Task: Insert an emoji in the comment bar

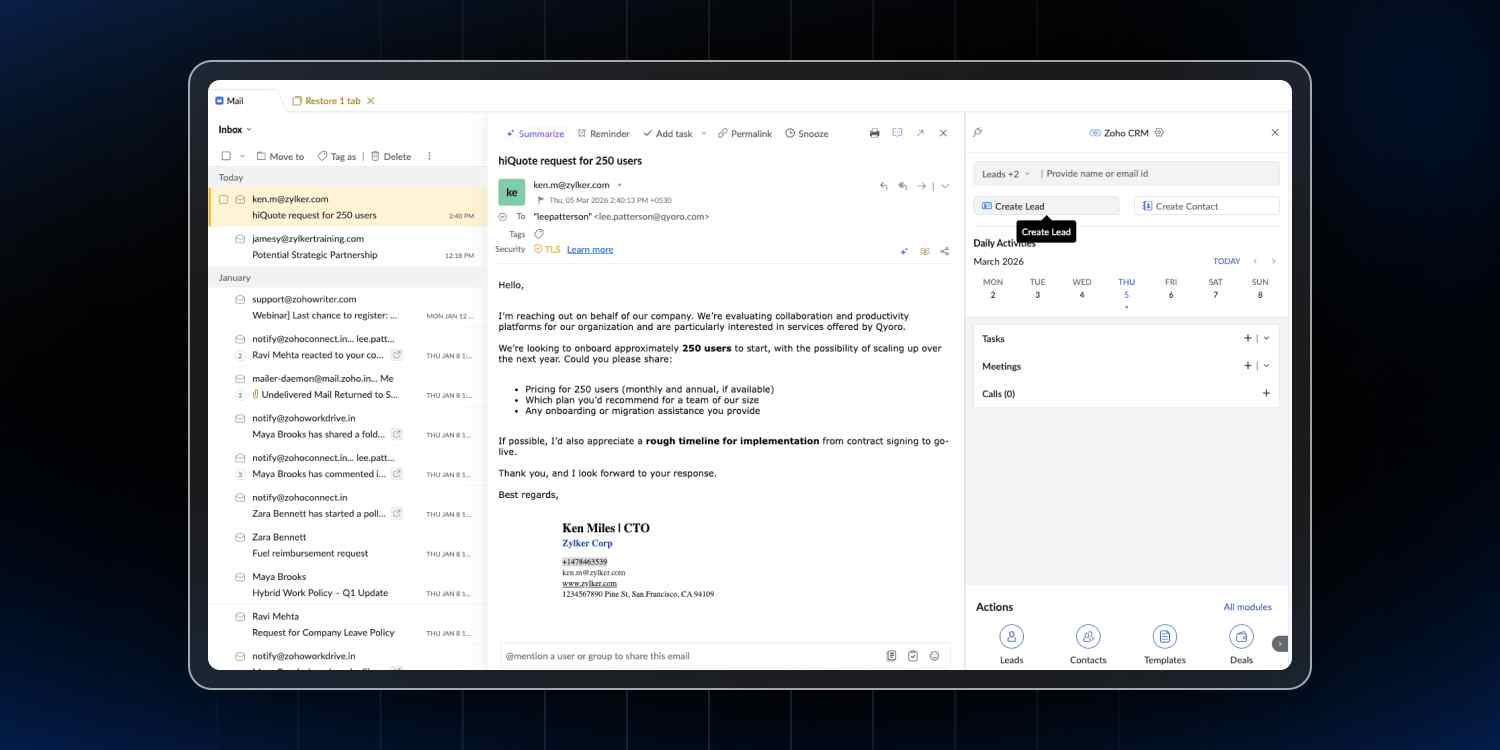Action: coord(934,656)
